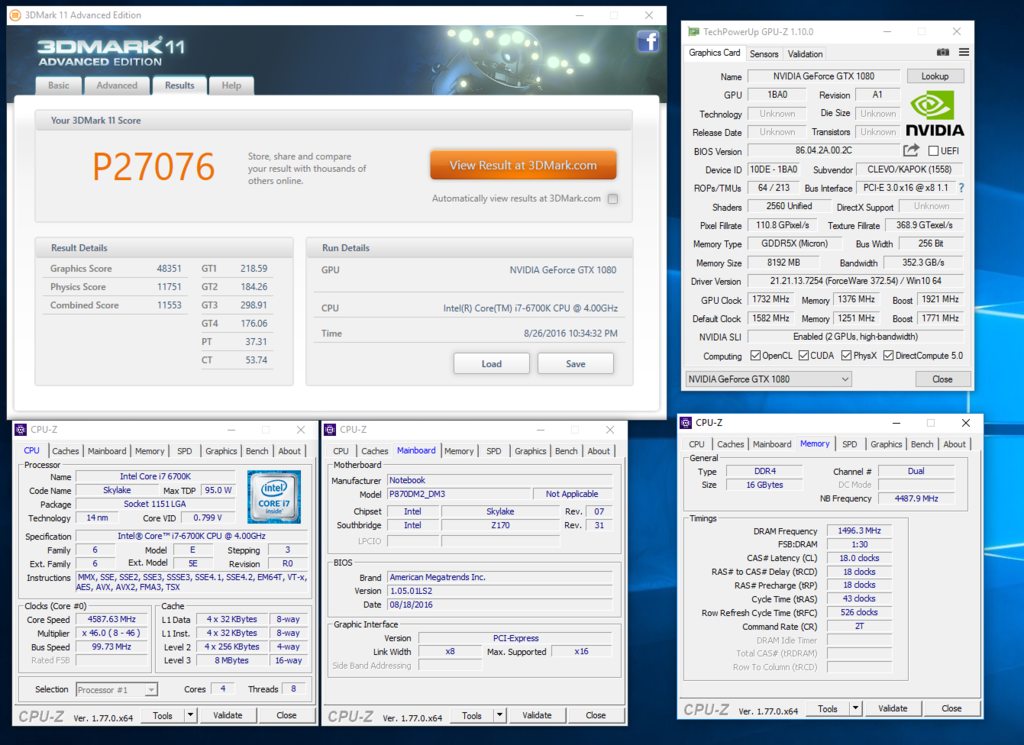Click the GPU-Z screenshot camera icon

942,52
